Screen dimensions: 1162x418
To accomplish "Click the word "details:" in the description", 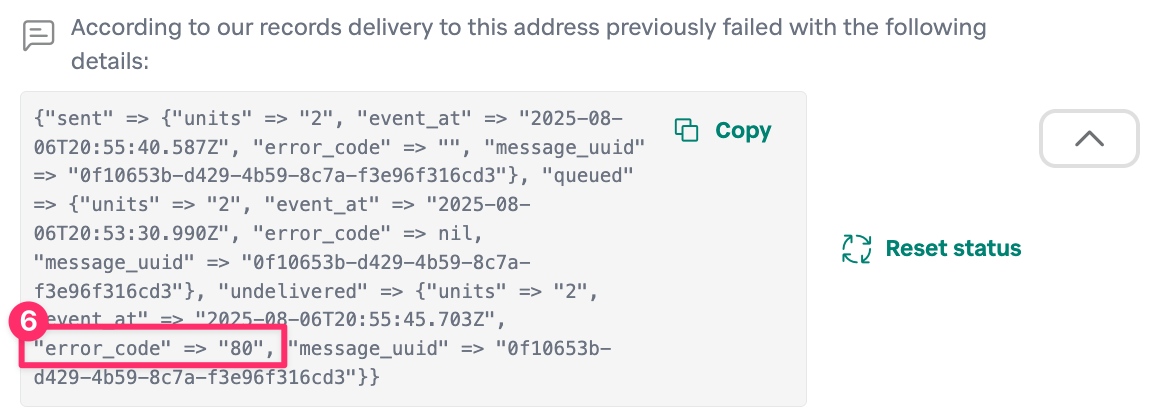I will (x=109, y=62).
